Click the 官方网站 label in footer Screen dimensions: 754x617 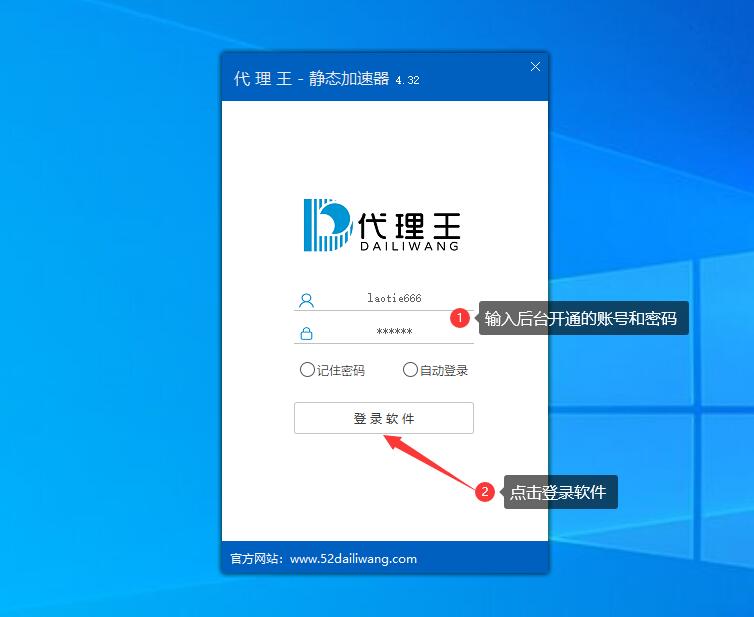(x=256, y=559)
